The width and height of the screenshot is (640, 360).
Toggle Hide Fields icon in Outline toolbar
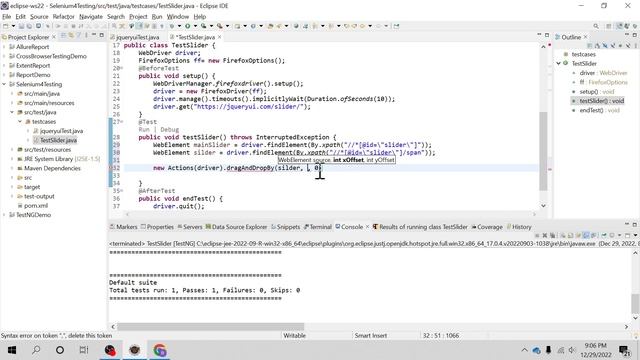click(x=605, y=45)
